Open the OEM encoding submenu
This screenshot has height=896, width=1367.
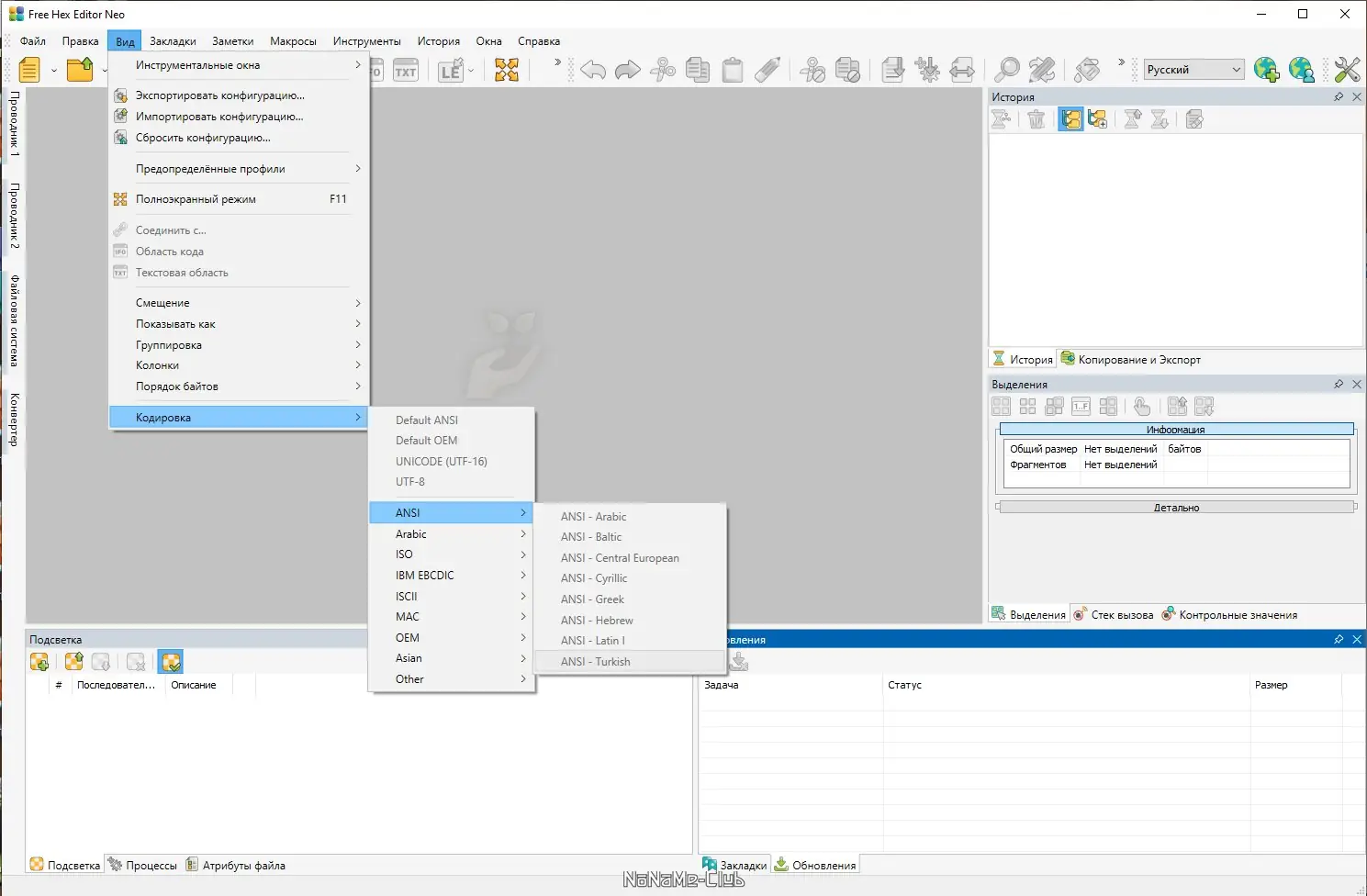(x=452, y=638)
